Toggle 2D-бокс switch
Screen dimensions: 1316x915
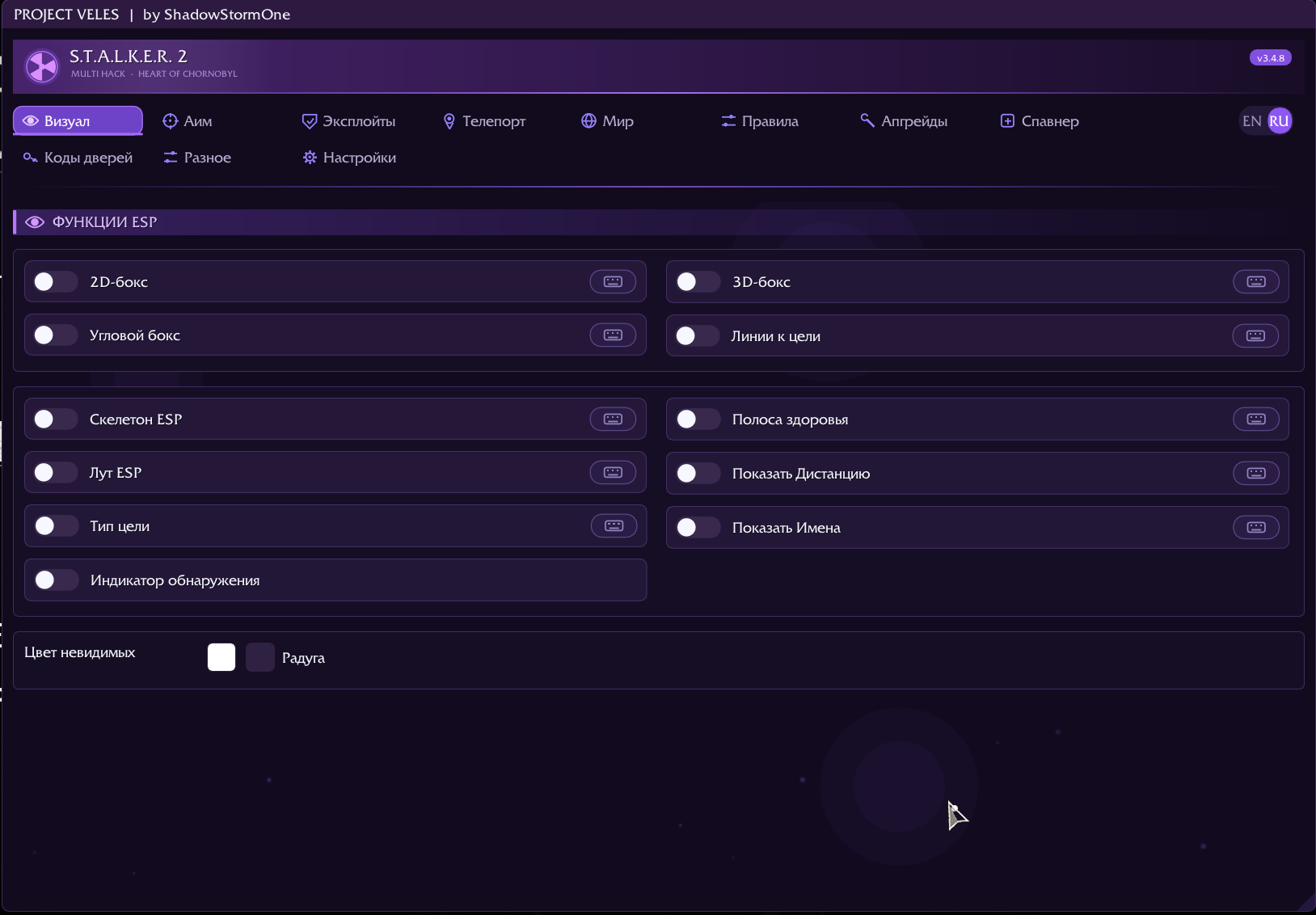tap(55, 281)
